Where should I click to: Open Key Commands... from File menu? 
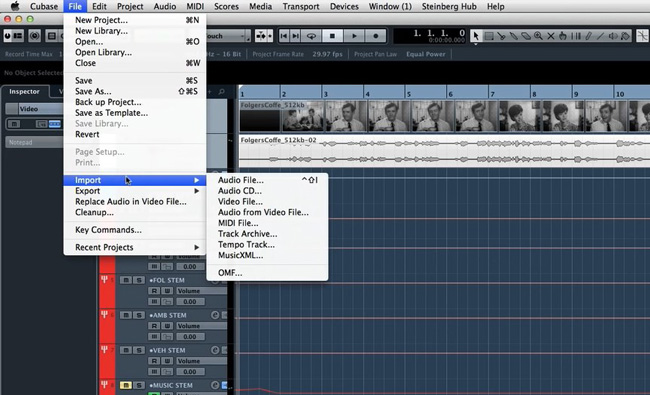(x=135, y=230)
